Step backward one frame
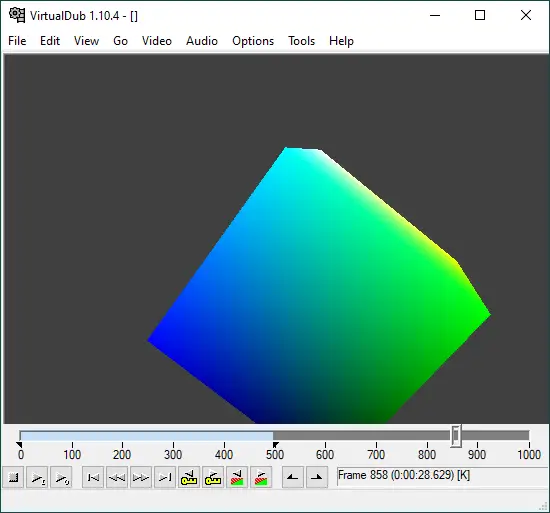 [x=117, y=477]
